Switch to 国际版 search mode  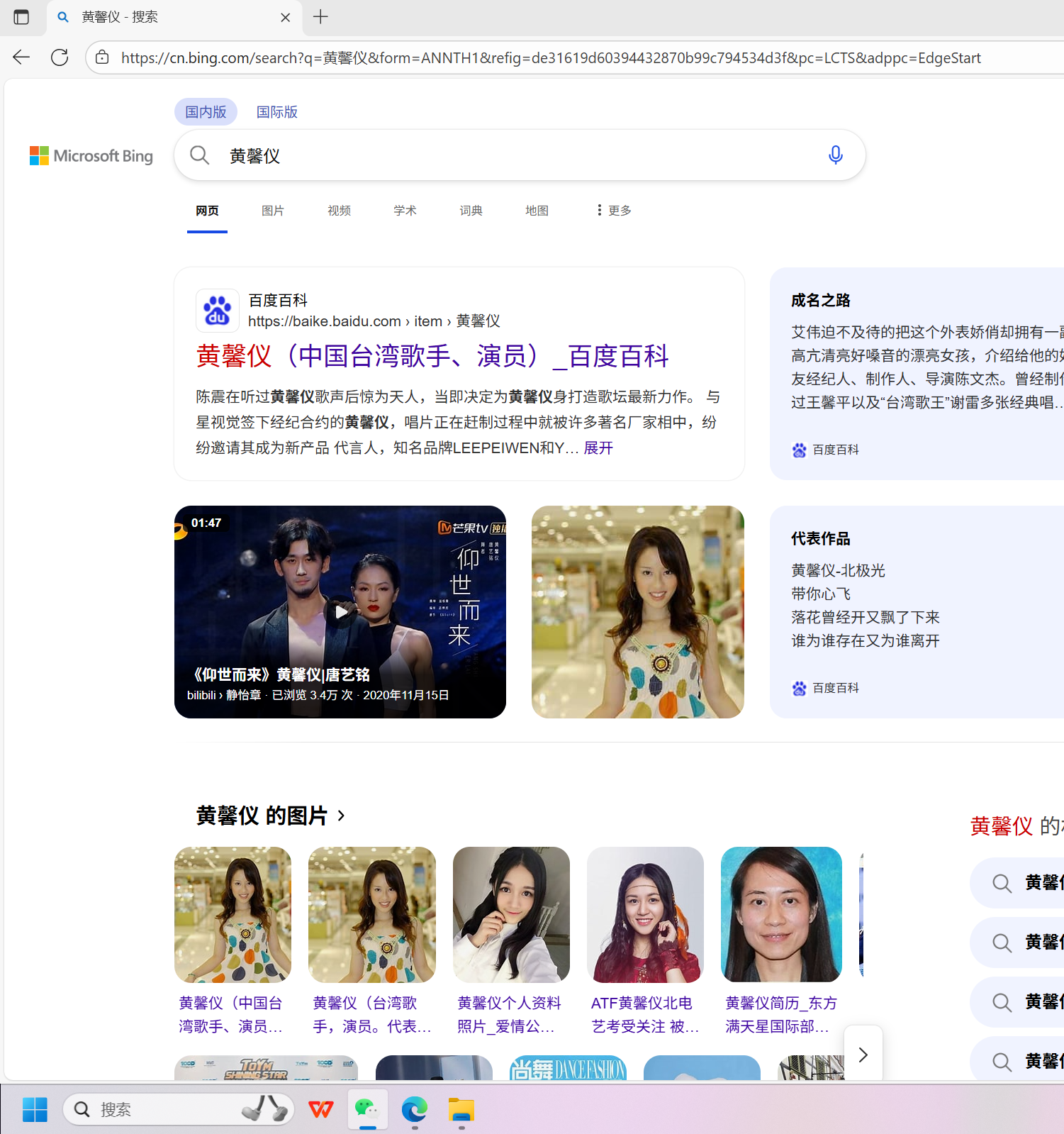coord(277,112)
